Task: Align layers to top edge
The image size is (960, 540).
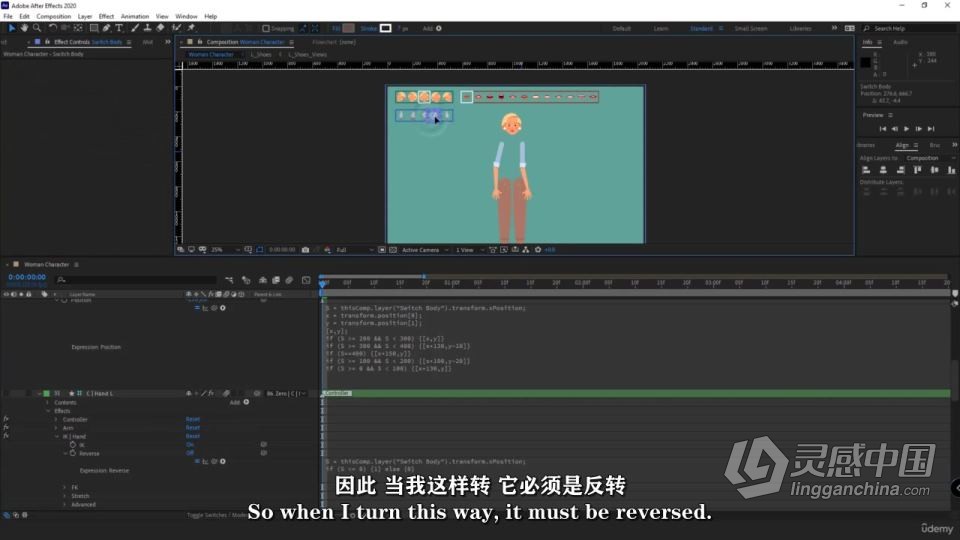Action: tap(917, 170)
